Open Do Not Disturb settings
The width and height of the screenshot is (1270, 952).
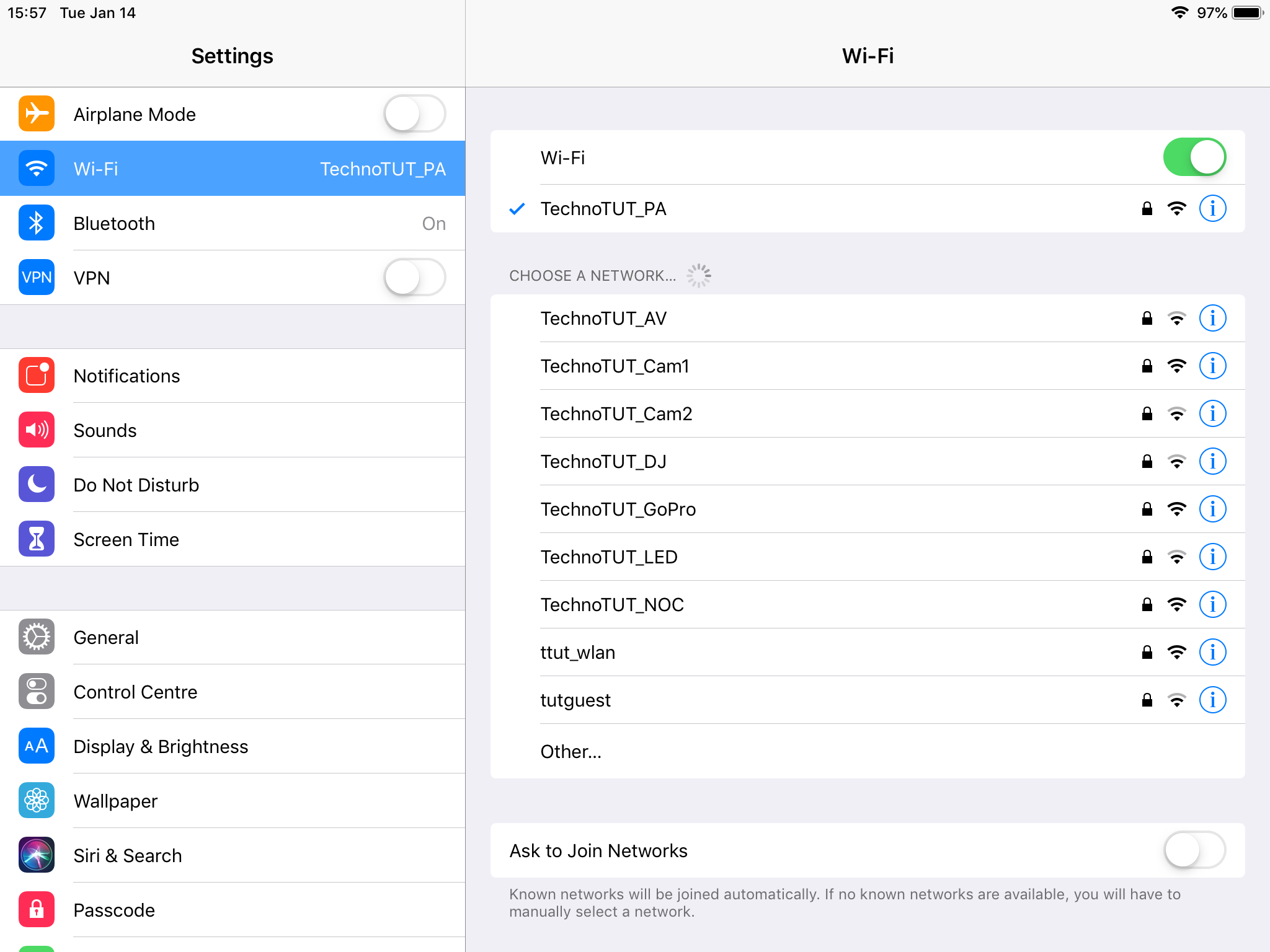[x=233, y=485]
